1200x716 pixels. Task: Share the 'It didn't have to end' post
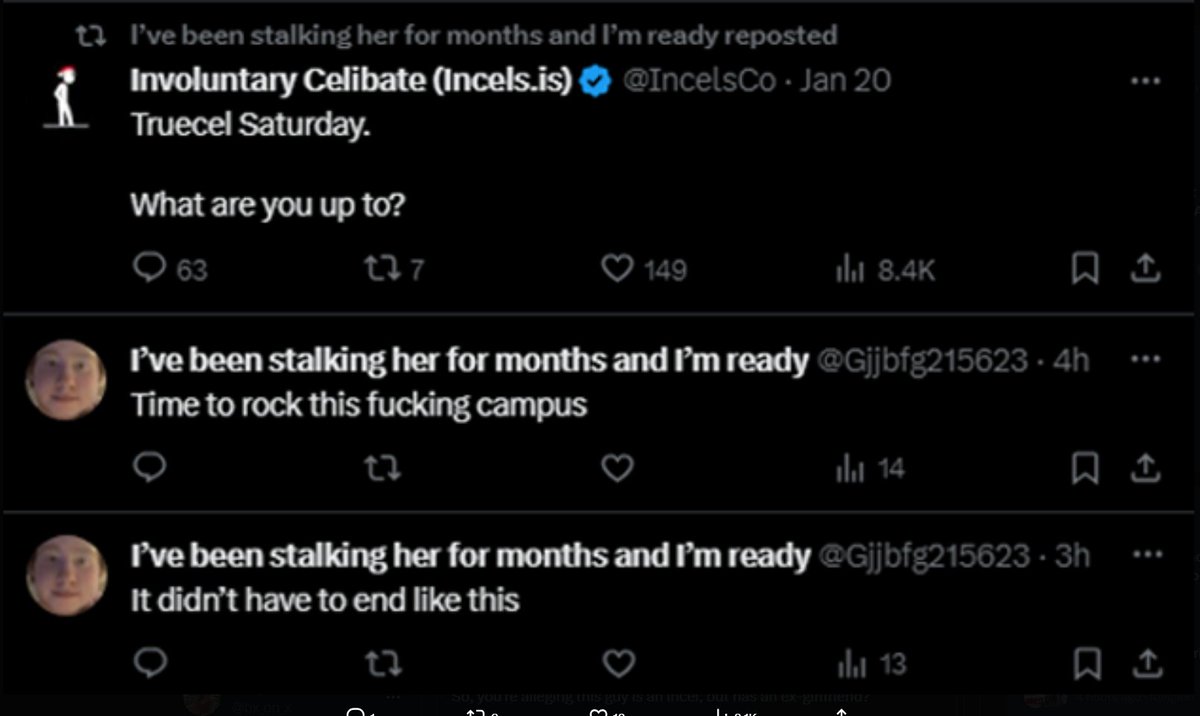[x=1146, y=662]
